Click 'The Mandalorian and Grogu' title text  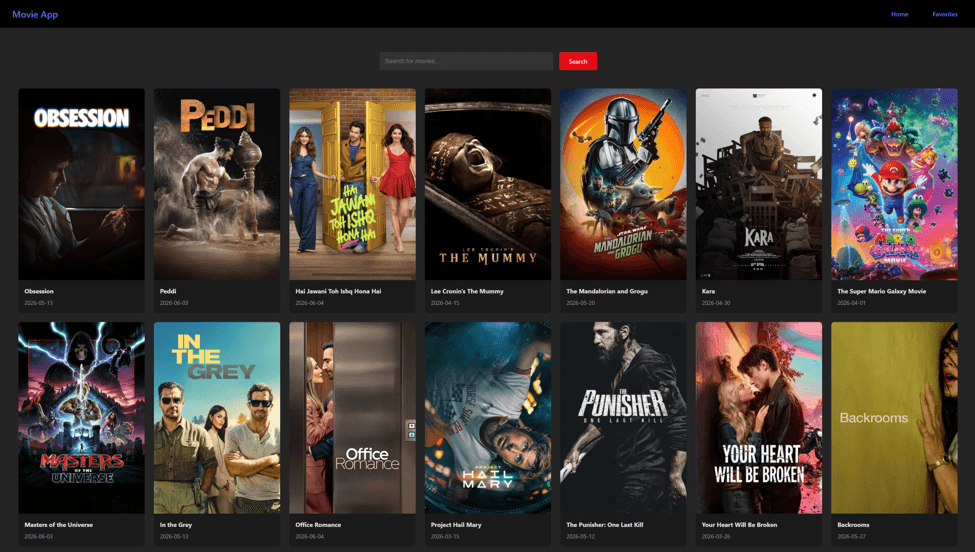607,291
